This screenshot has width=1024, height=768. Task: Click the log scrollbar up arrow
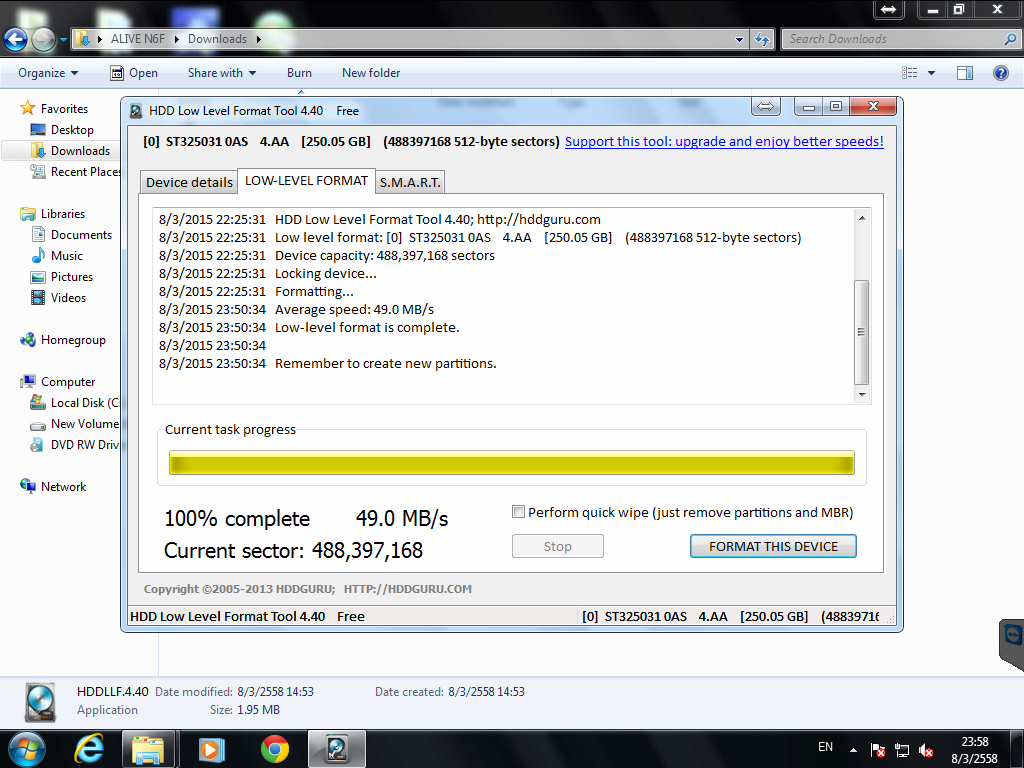click(x=862, y=217)
